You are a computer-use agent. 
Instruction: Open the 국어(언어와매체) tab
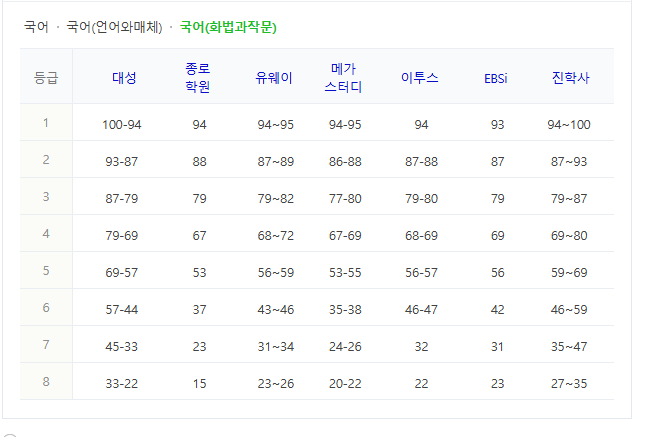pyautogui.click(x=114, y=27)
